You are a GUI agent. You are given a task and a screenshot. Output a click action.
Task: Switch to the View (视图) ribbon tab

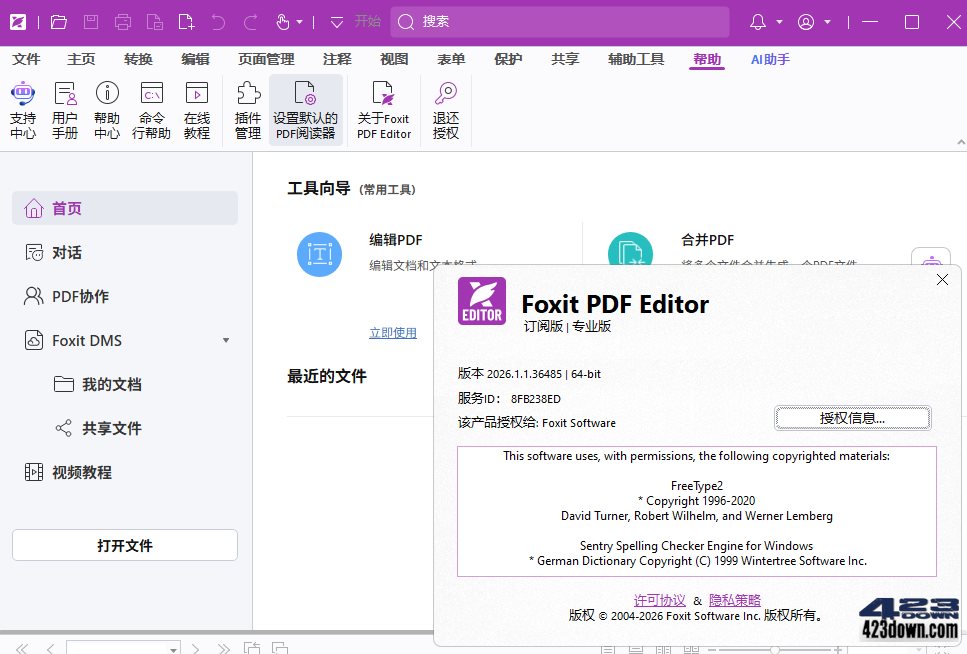coord(394,59)
